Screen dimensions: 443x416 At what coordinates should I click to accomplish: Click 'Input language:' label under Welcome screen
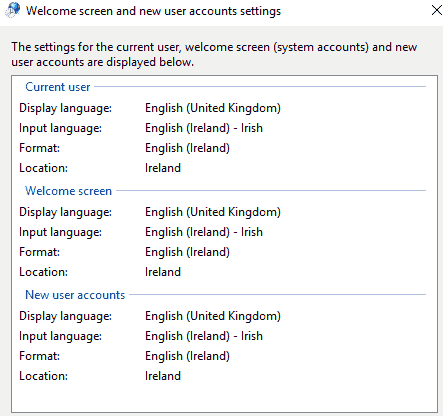[60, 232]
